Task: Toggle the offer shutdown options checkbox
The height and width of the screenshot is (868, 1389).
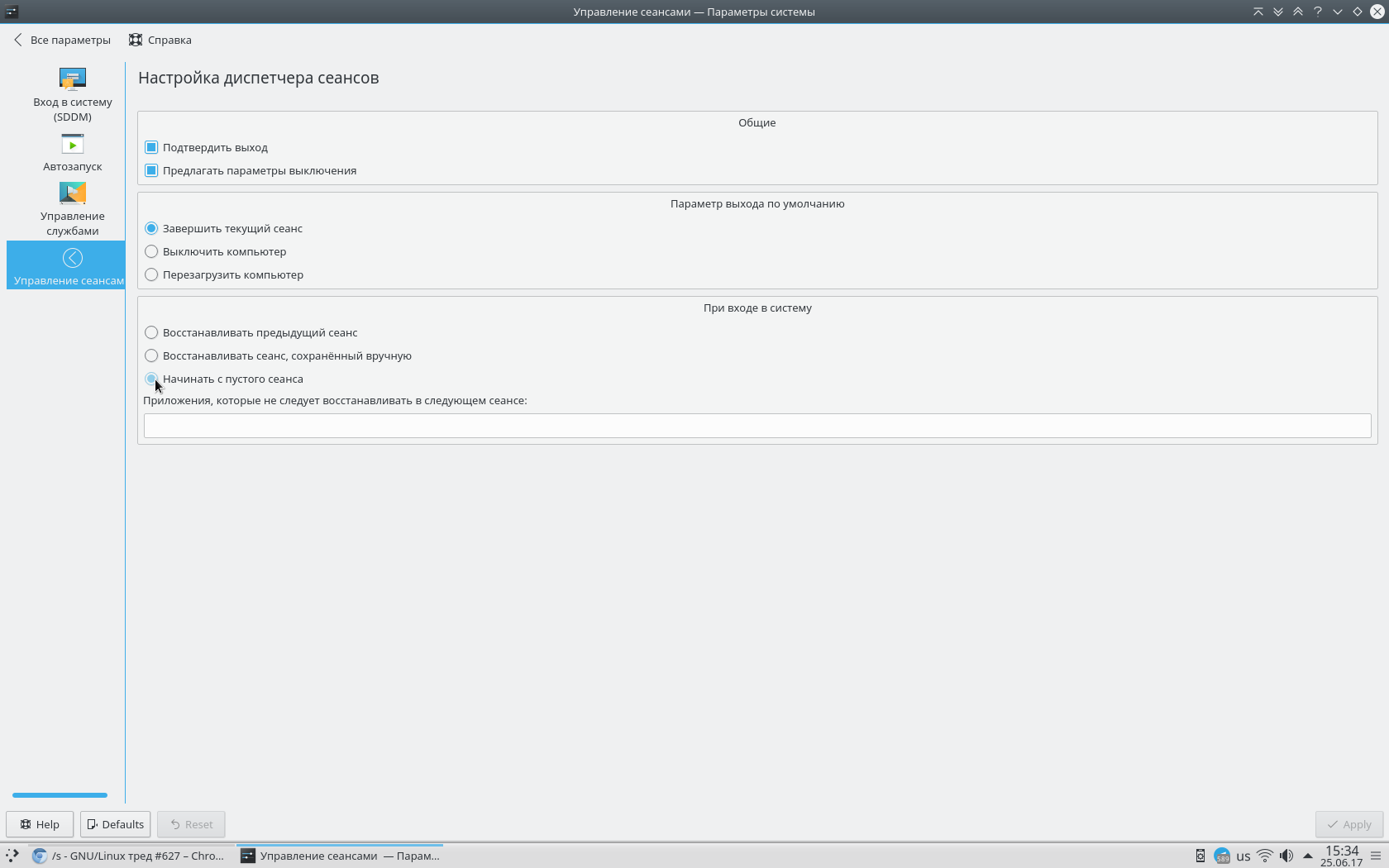Action: pyautogui.click(x=151, y=170)
